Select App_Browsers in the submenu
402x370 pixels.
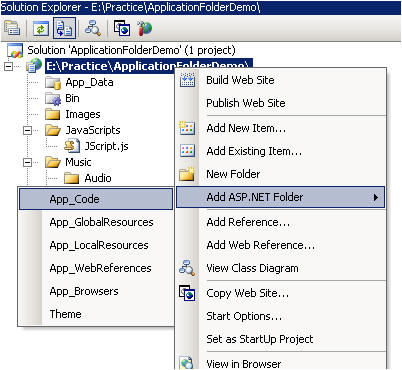point(96,291)
